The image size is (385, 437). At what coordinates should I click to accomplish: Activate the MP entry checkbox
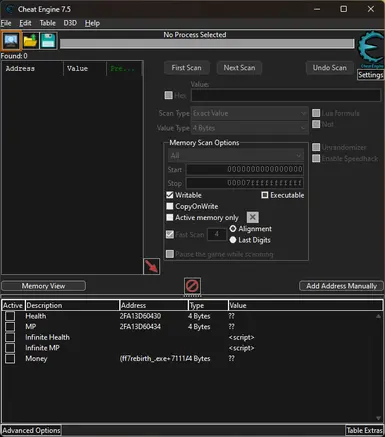10,327
